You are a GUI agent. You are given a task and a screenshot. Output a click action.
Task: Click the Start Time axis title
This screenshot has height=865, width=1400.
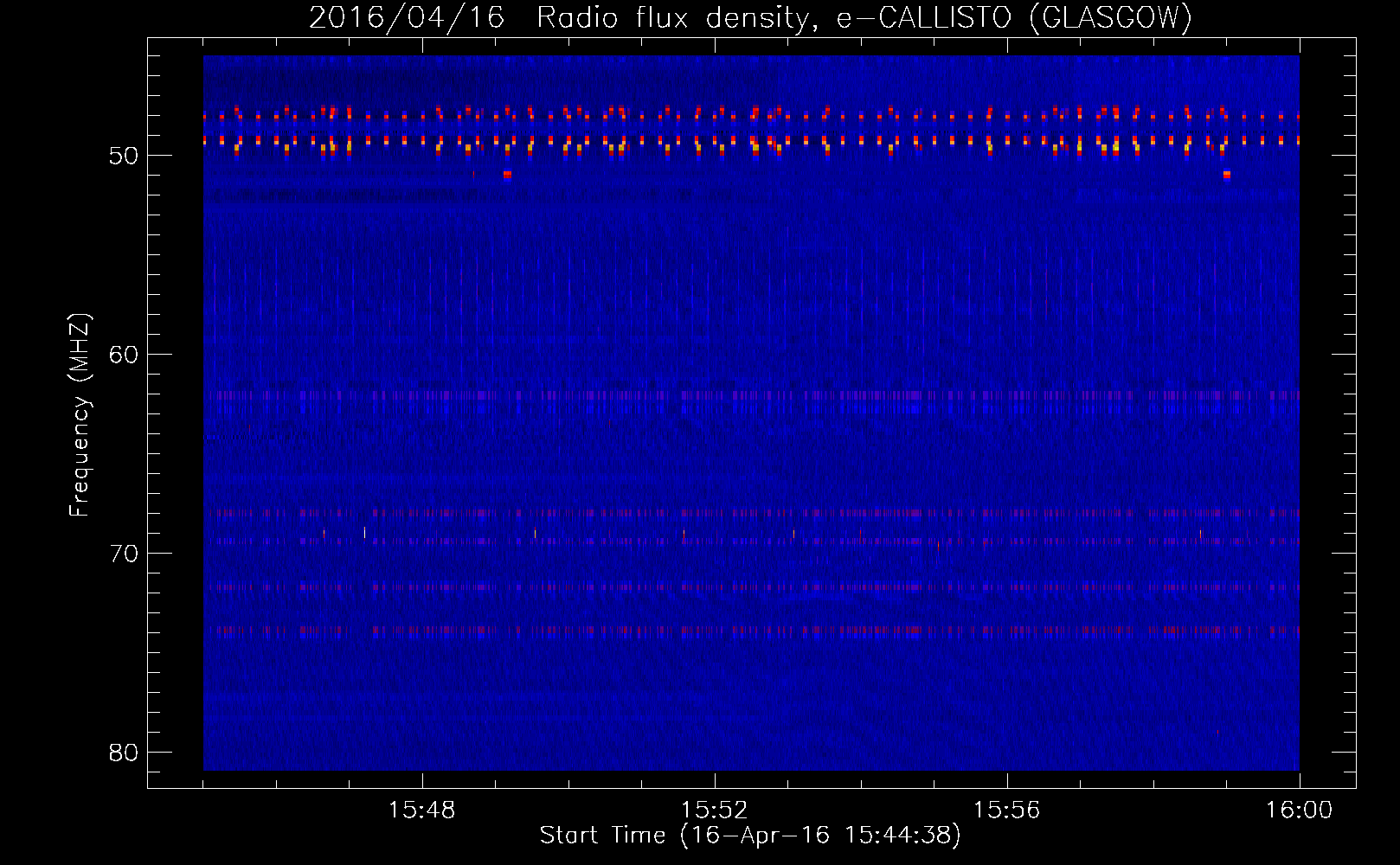(x=749, y=836)
